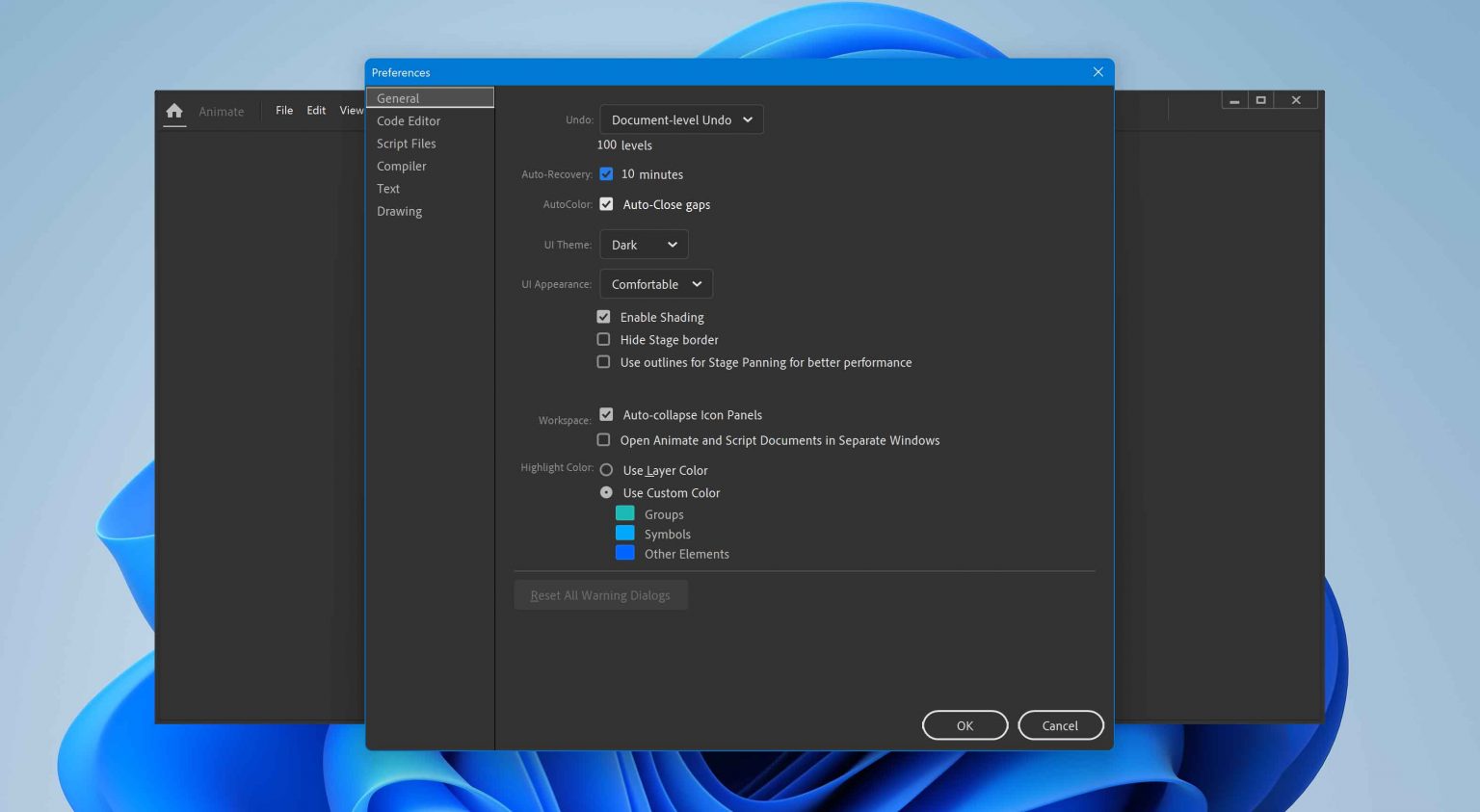
Task: Change the Groups highlight color swatch
Action: point(625,512)
